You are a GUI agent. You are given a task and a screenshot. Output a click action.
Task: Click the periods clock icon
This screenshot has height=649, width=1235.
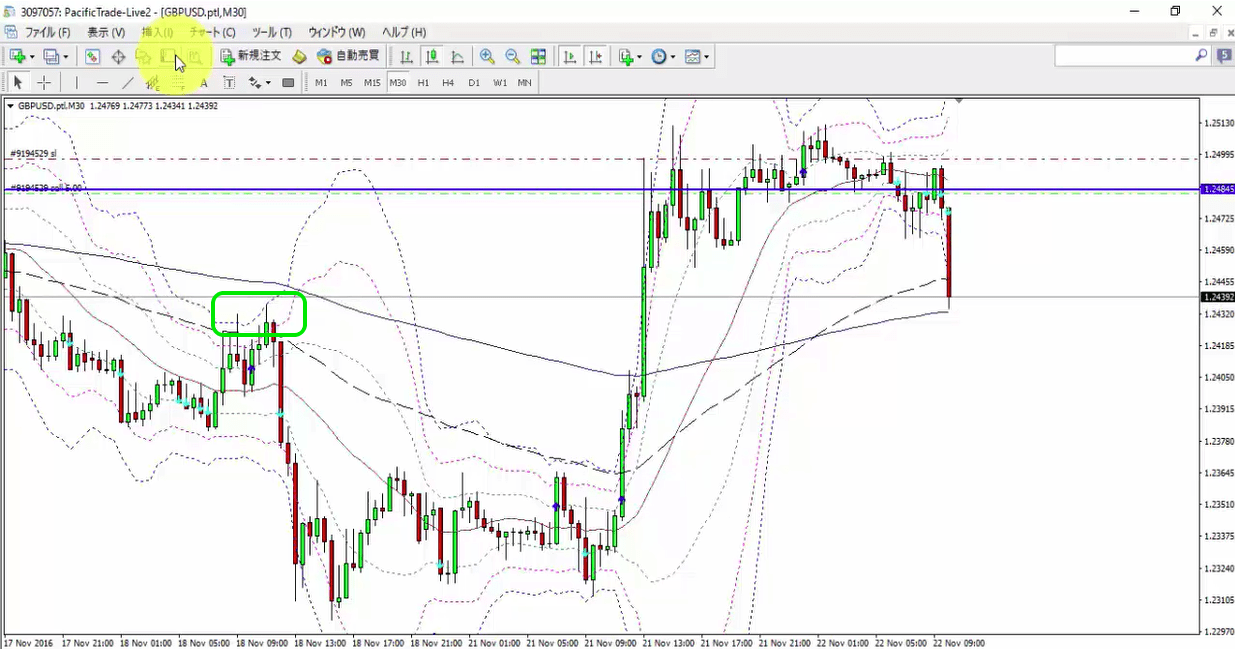659,57
